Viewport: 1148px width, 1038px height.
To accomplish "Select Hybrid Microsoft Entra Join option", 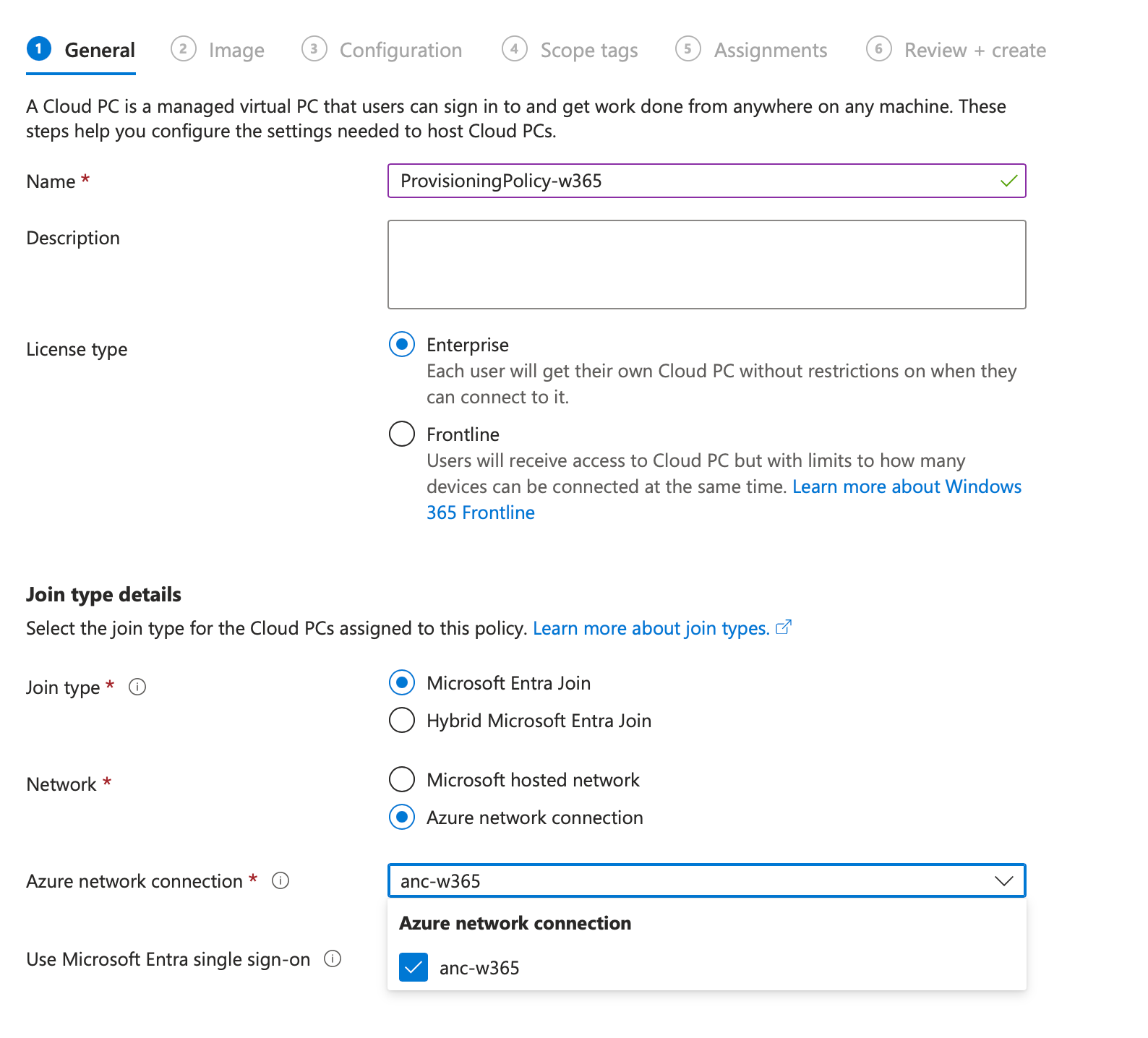I will point(402,720).
